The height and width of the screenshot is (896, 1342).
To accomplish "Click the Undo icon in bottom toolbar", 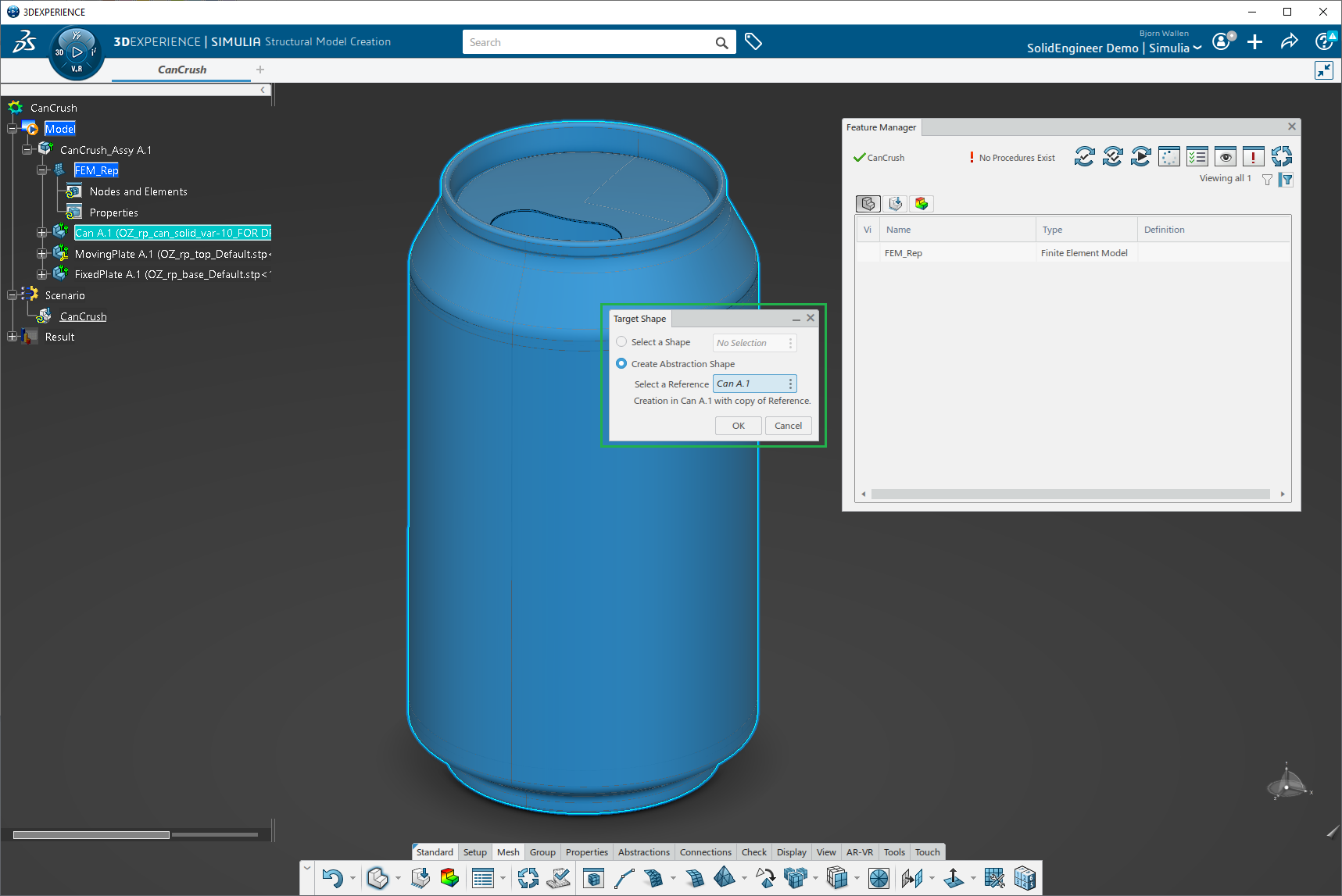I will 332,879.
